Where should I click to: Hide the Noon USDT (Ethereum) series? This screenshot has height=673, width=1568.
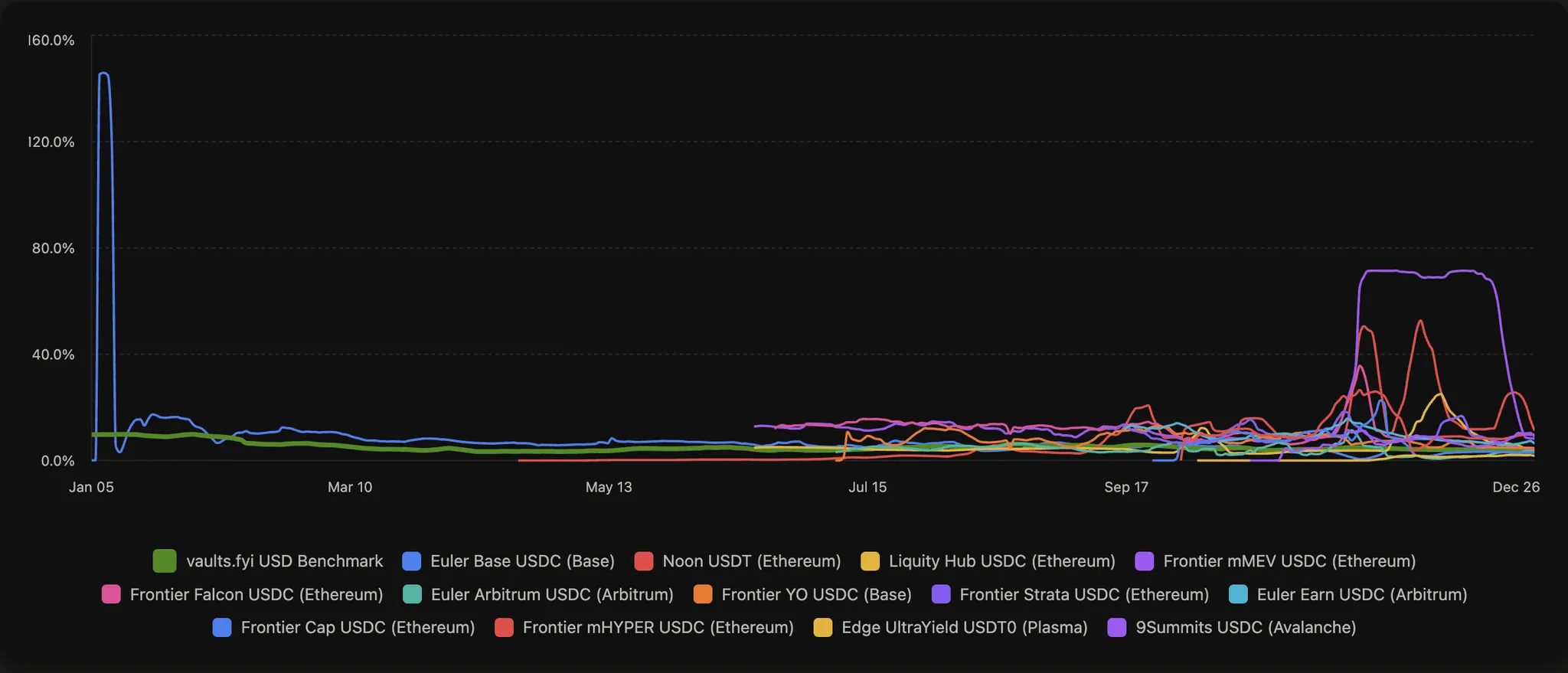click(x=751, y=561)
